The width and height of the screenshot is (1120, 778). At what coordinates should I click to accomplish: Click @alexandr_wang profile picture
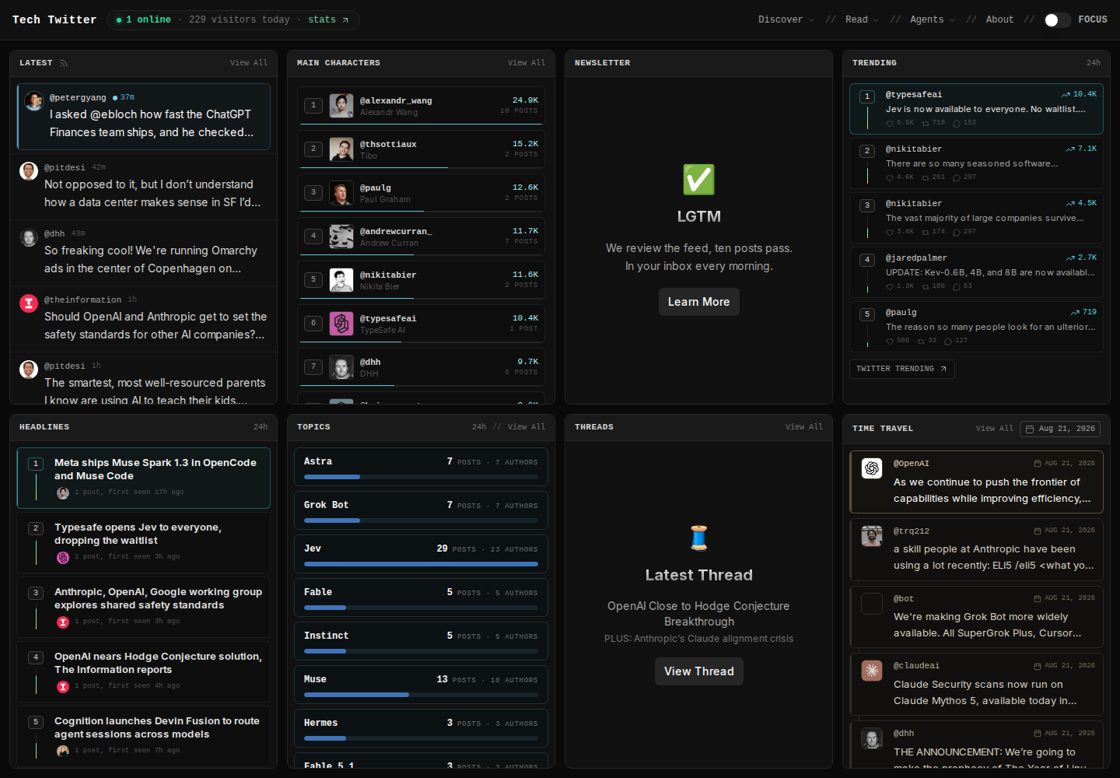341,106
